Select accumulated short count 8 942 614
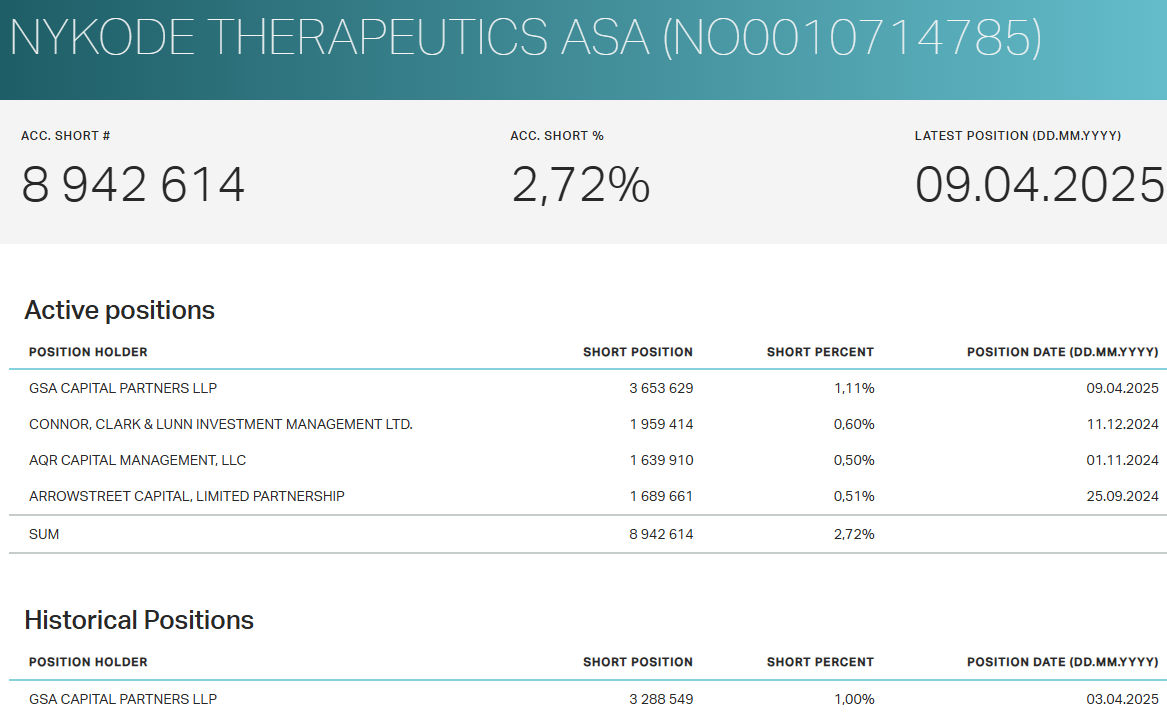This screenshot has height=717, width=1167. (133, 185)
